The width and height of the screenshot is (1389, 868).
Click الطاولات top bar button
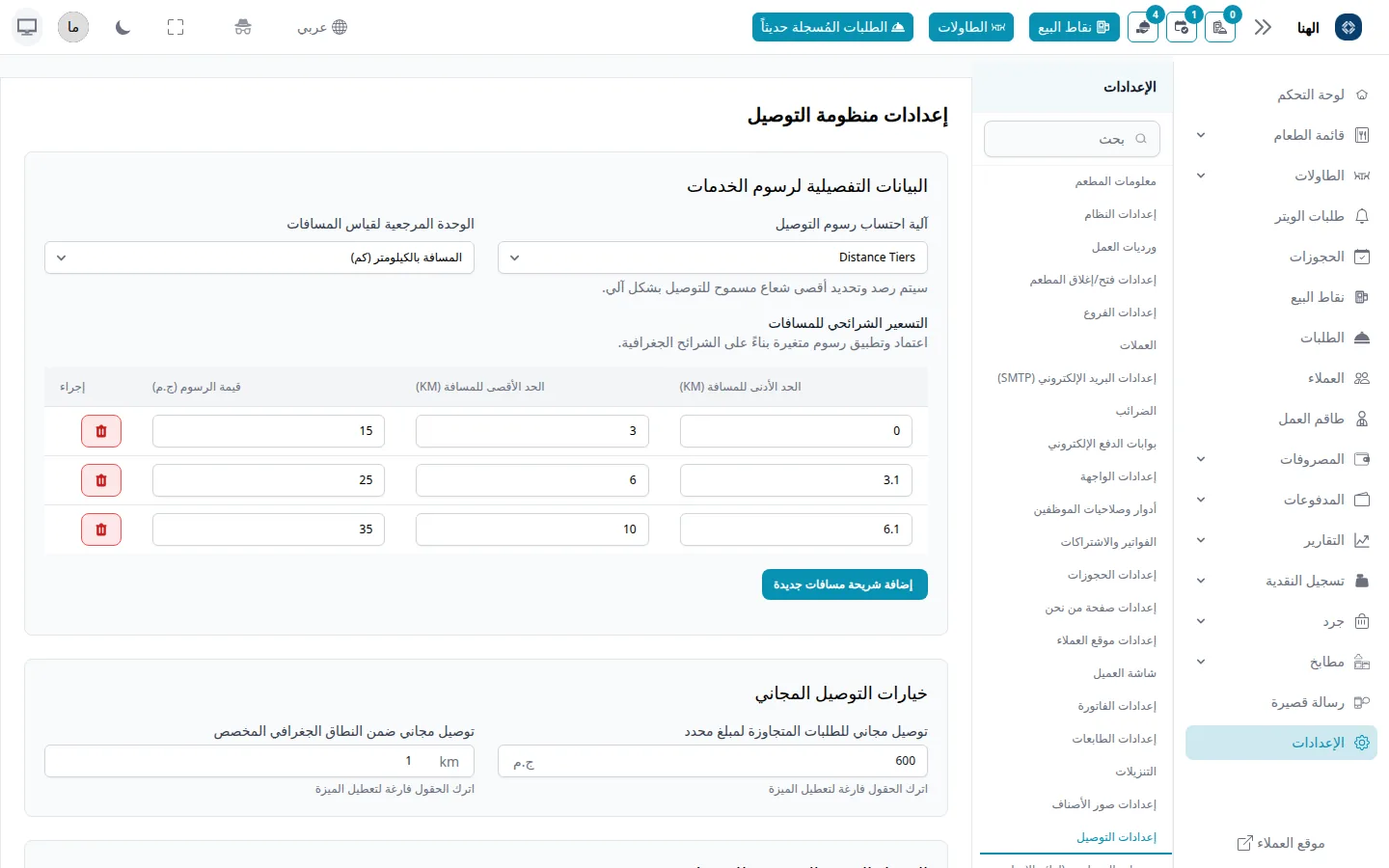tap(971, 27)
